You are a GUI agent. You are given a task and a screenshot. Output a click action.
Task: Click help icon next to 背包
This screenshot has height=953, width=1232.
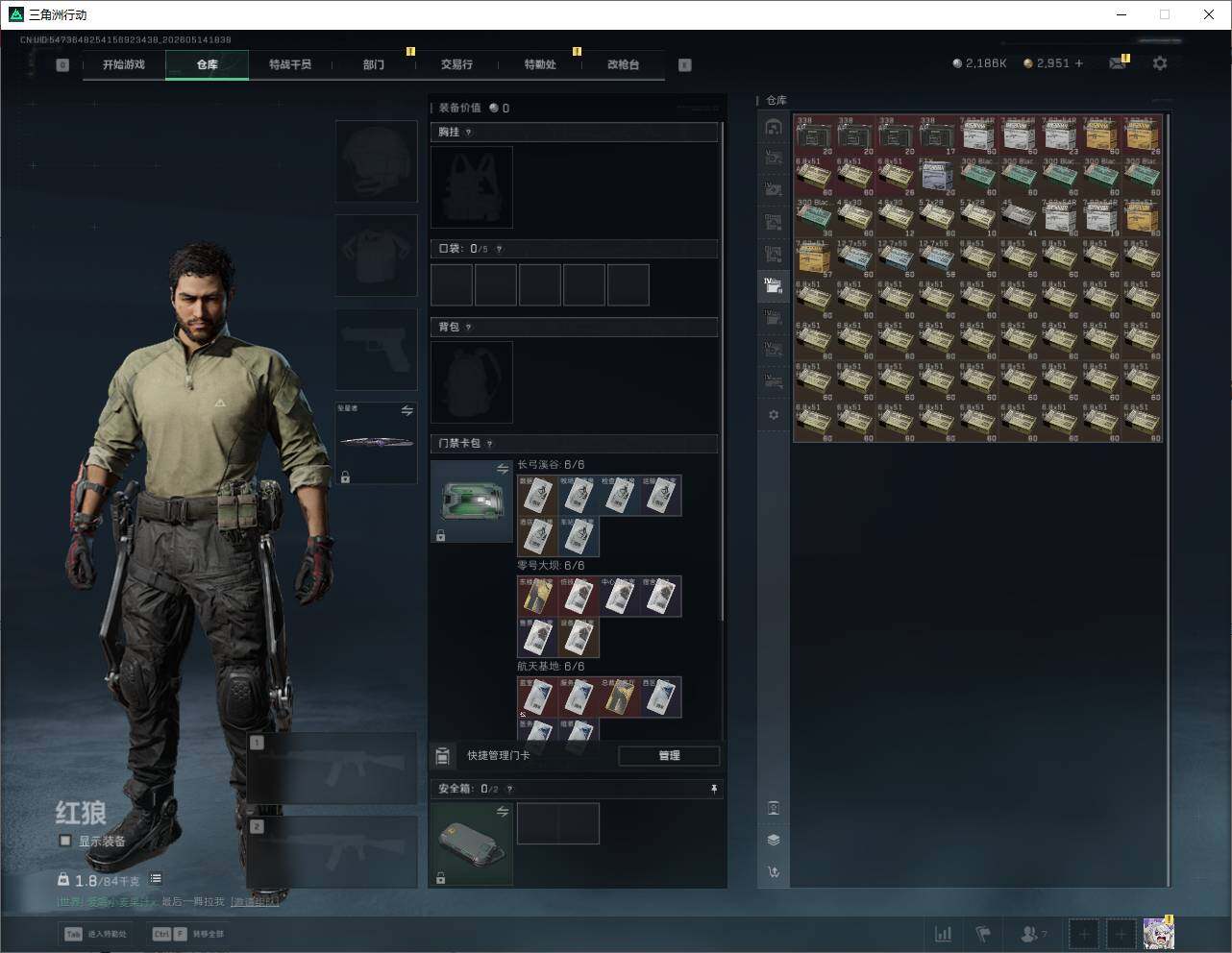tap(469, 328)
